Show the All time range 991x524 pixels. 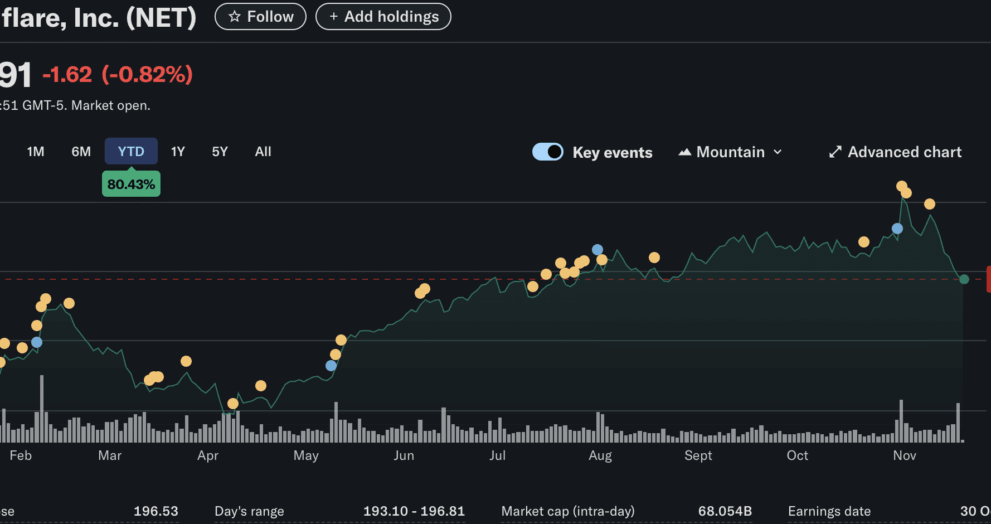click(263, 152)
